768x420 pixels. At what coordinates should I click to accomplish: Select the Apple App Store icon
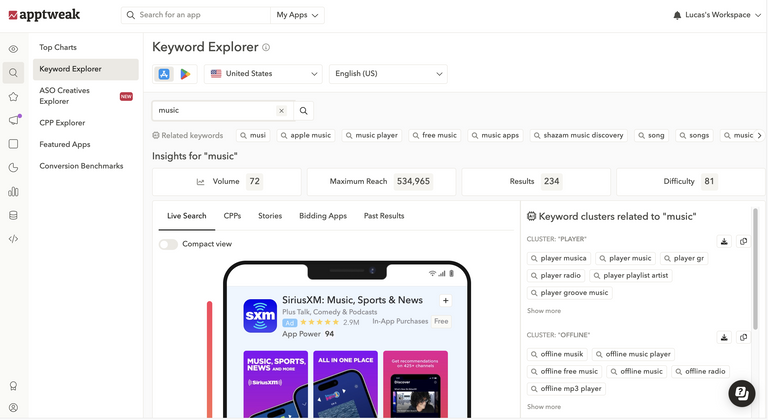tap(164, 74)
